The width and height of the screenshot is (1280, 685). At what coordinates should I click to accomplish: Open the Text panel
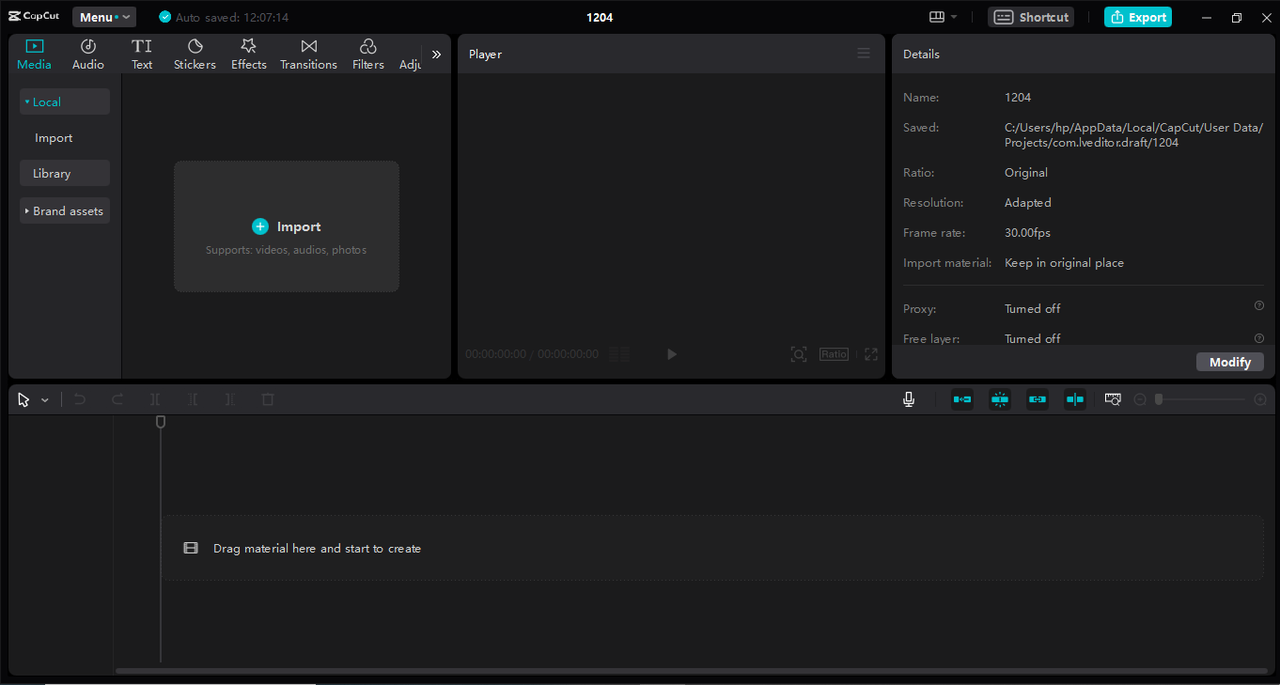point(142,54)
